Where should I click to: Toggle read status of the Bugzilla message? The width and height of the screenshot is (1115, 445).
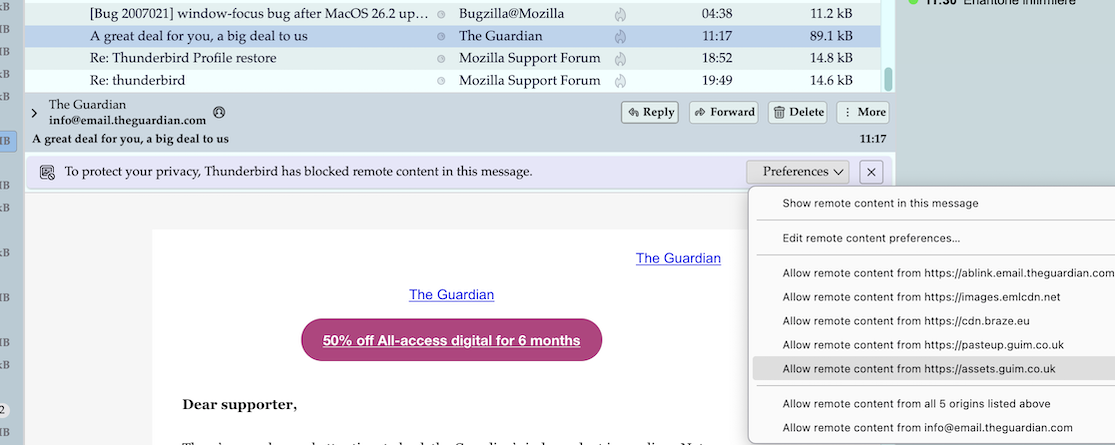click(441, 14)
